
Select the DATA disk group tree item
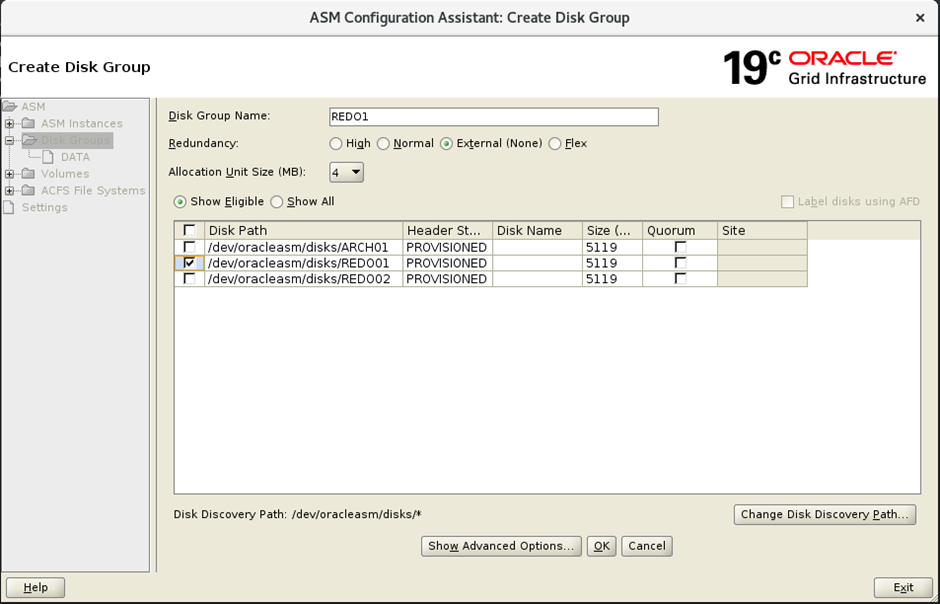point(76,157)
